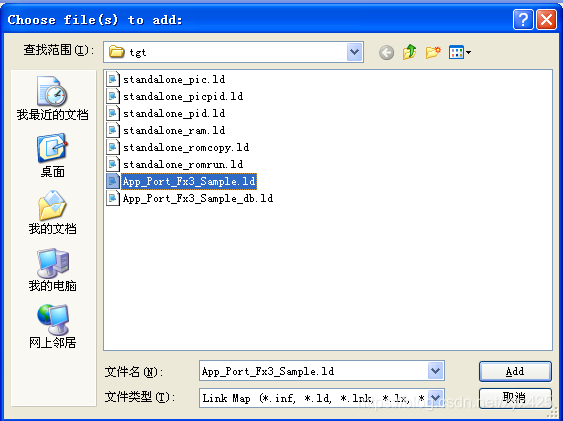563x421 pixels.
Task: Click icon of standalone_pic.ld file
Action: pos(113,79)
